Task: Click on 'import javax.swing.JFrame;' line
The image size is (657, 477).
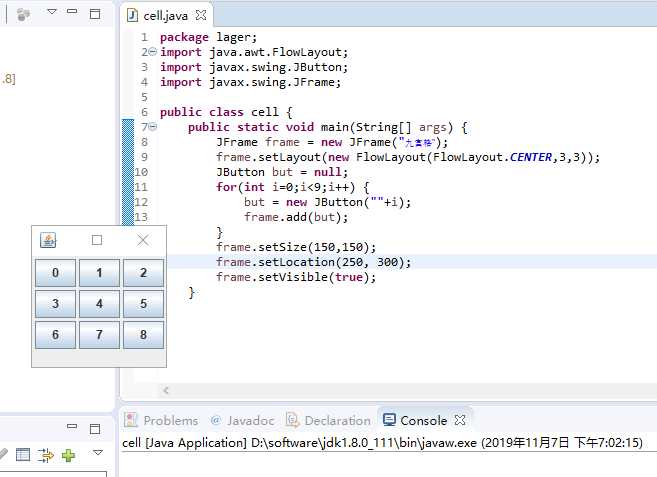Action: pos(251,82)
